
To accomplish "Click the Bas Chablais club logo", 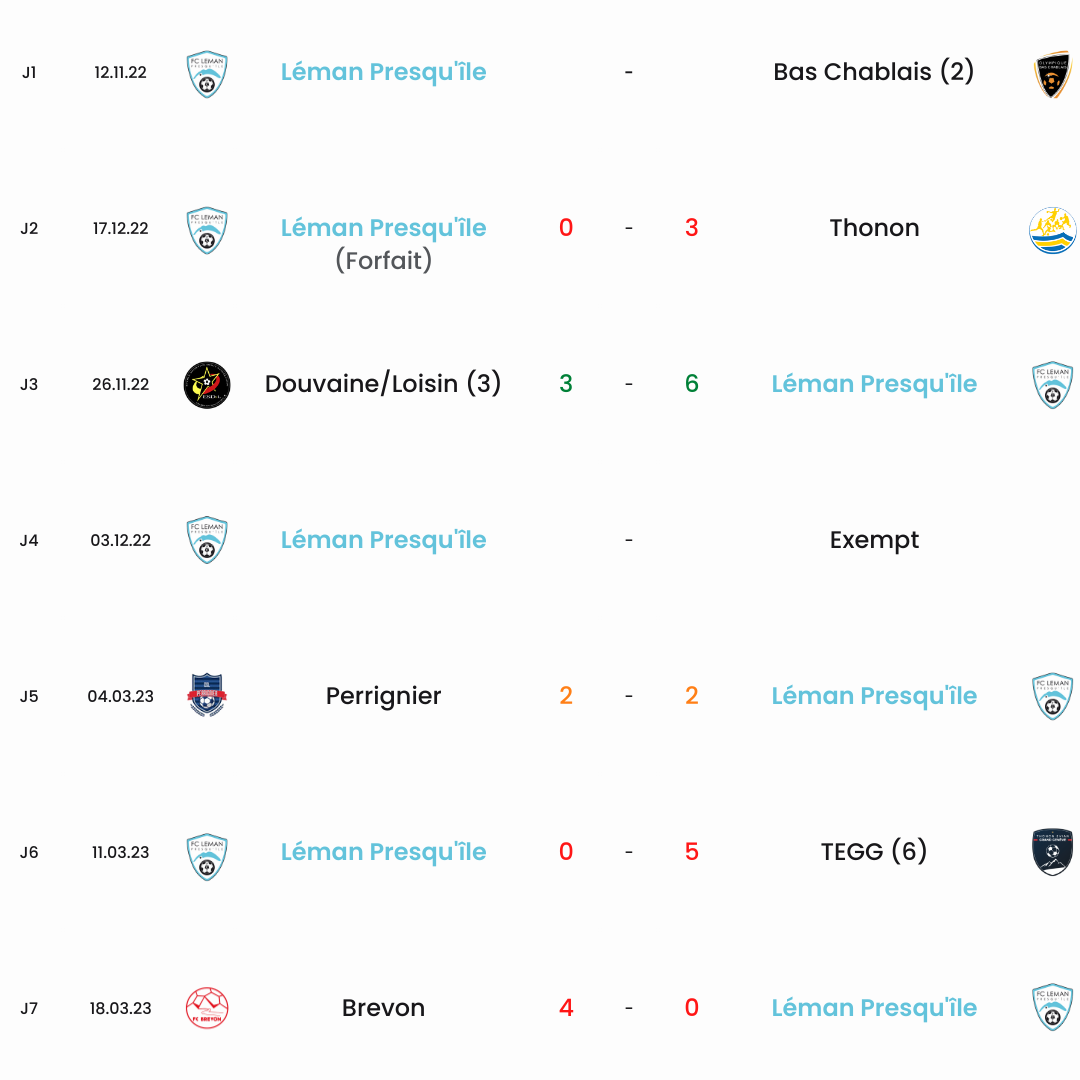I will pyautogui.click(x=1052, y=74).
